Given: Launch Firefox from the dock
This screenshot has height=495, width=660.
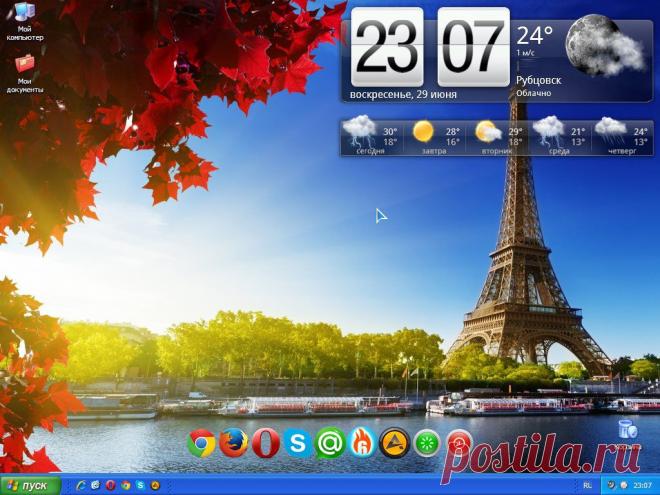Looking at the screenshot, I should pyautogui.click(x=234, y=442).
